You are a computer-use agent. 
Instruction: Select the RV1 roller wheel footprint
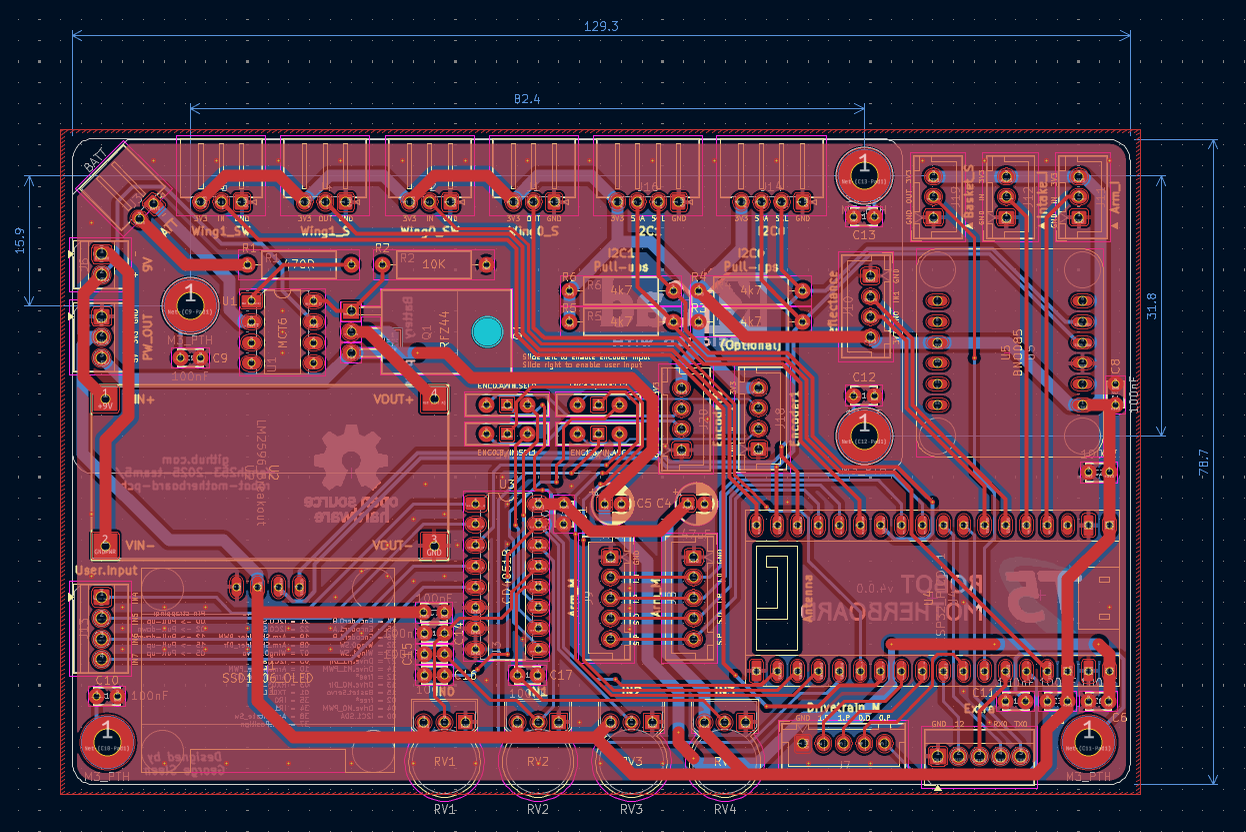(x=444, y=762)
